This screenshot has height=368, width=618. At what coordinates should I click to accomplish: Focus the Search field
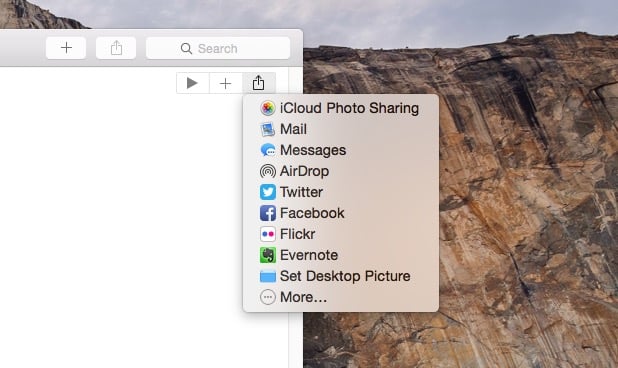point(218,48)
